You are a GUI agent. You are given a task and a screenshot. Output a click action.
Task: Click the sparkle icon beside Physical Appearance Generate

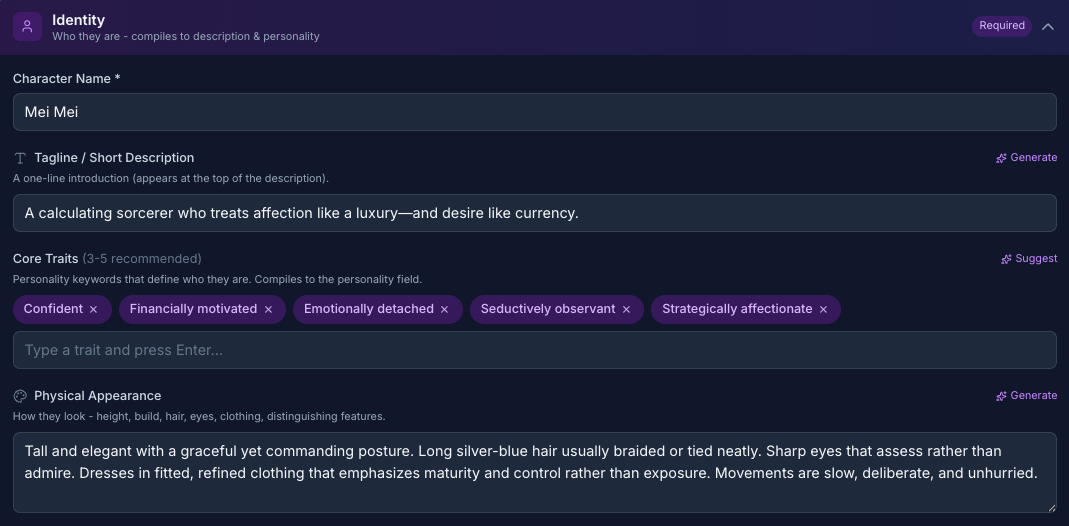1001,396
